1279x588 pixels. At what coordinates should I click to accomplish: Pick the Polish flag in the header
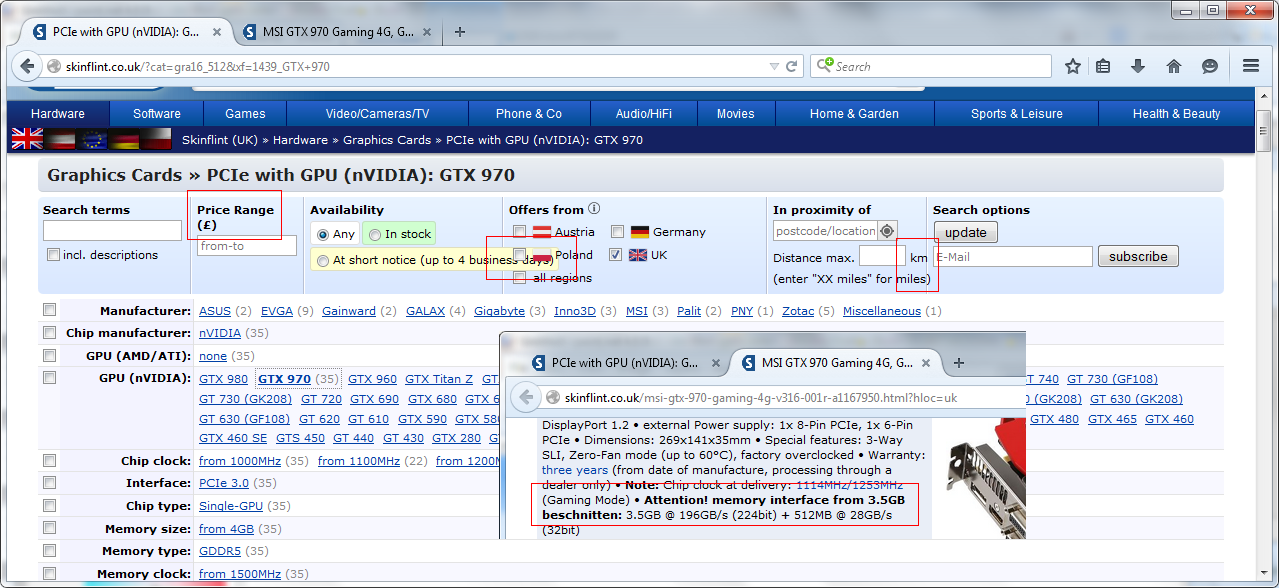pyautogui.click(x=157, y=140)
